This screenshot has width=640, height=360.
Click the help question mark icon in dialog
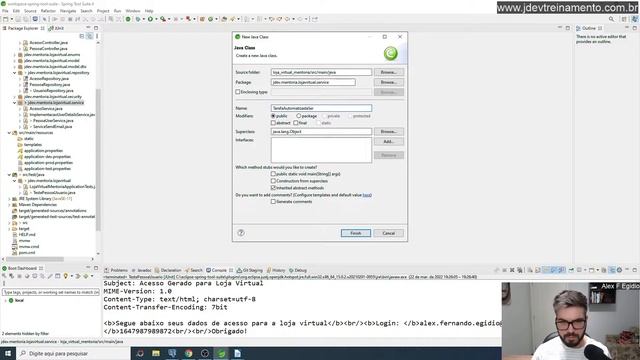241,233
